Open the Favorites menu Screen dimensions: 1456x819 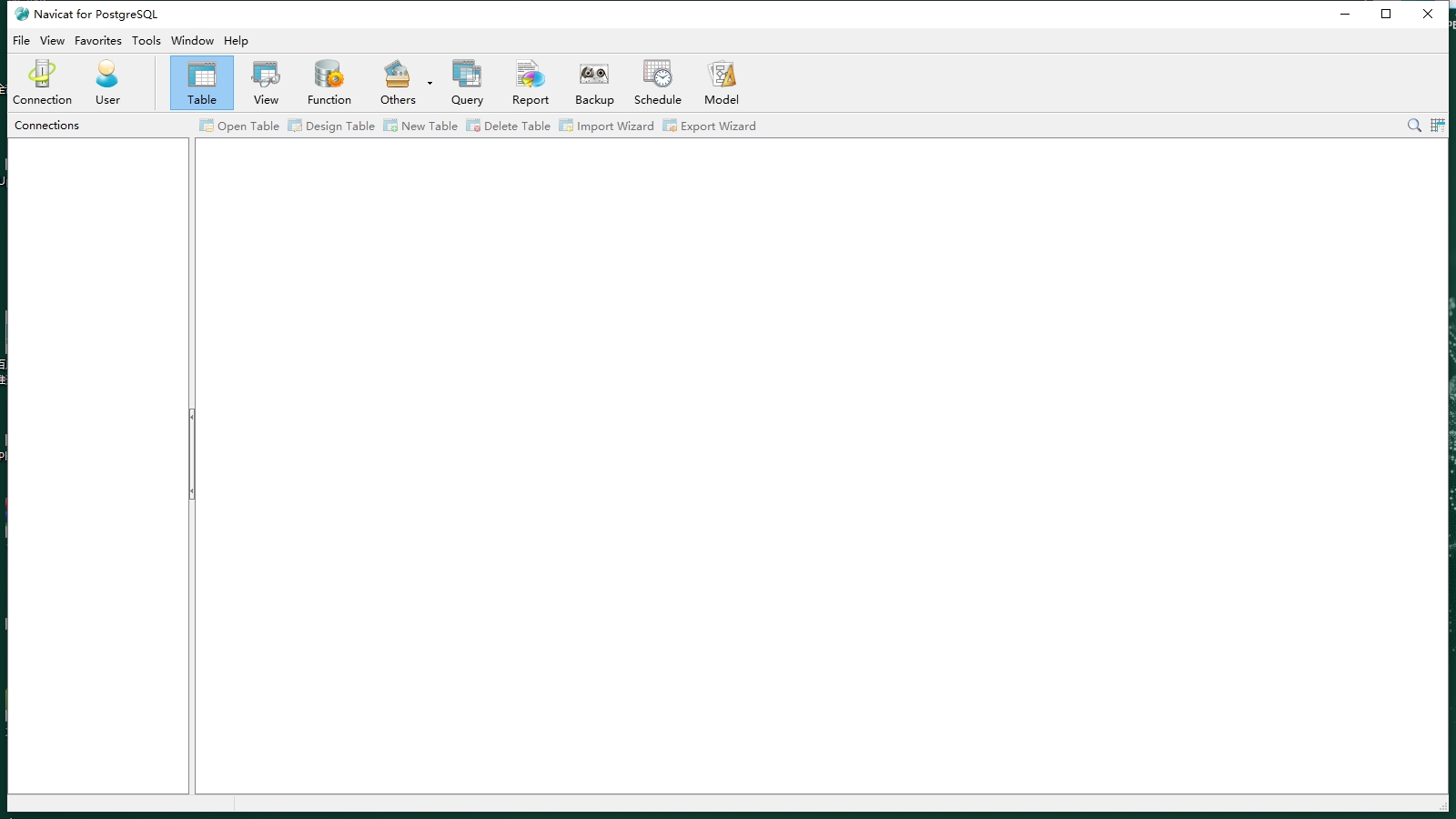point(97,41)
